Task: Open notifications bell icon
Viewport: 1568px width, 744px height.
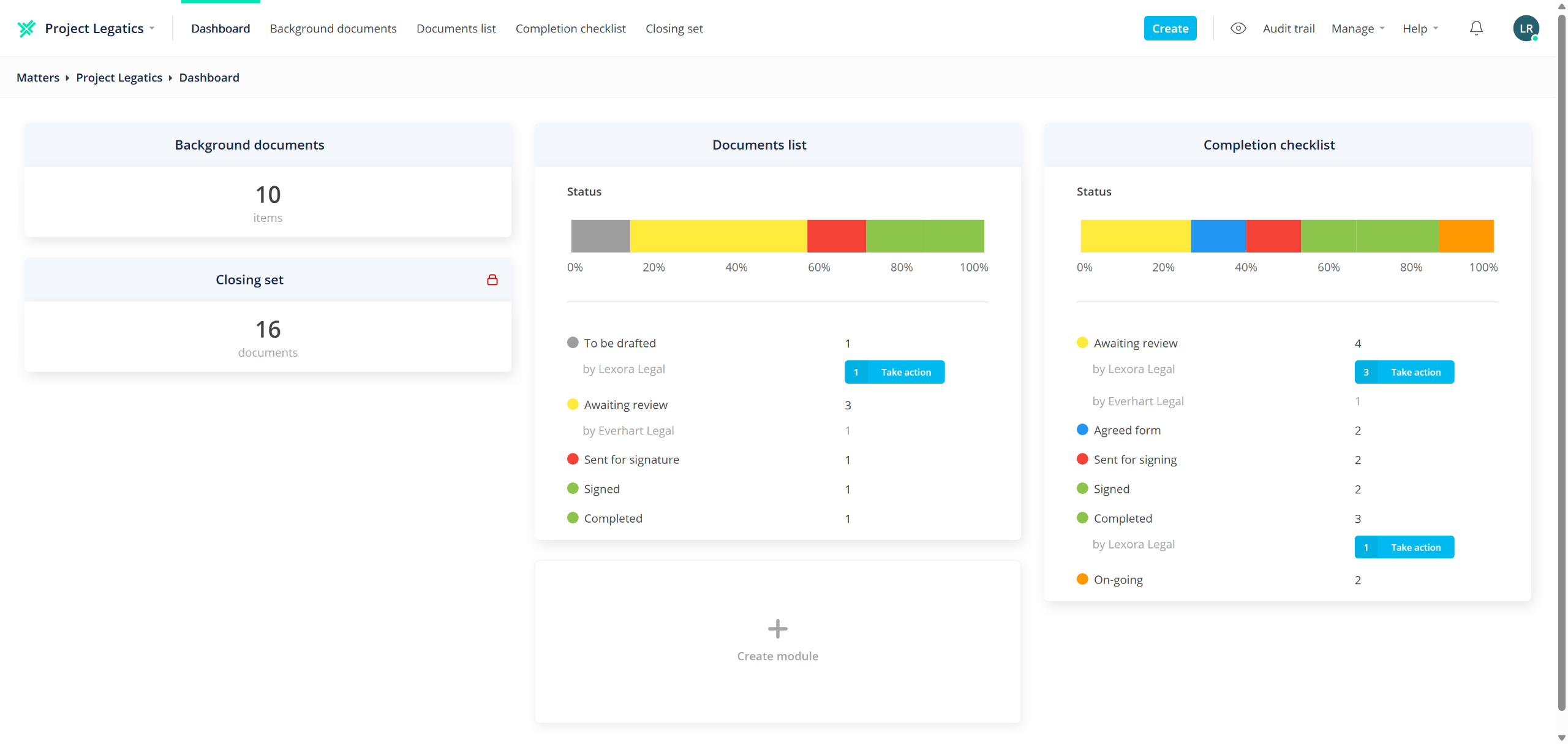Action: coord(1476,28)
